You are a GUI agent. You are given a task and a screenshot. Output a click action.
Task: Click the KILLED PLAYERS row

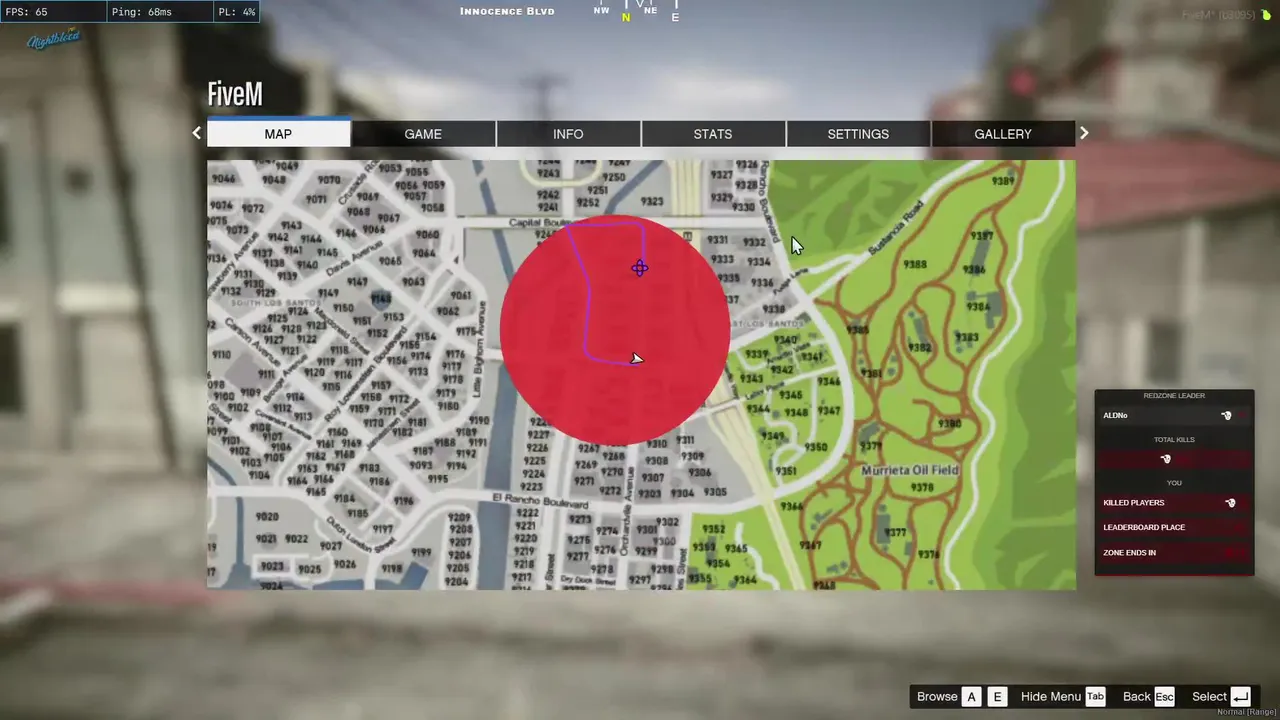pos(1174,503)
